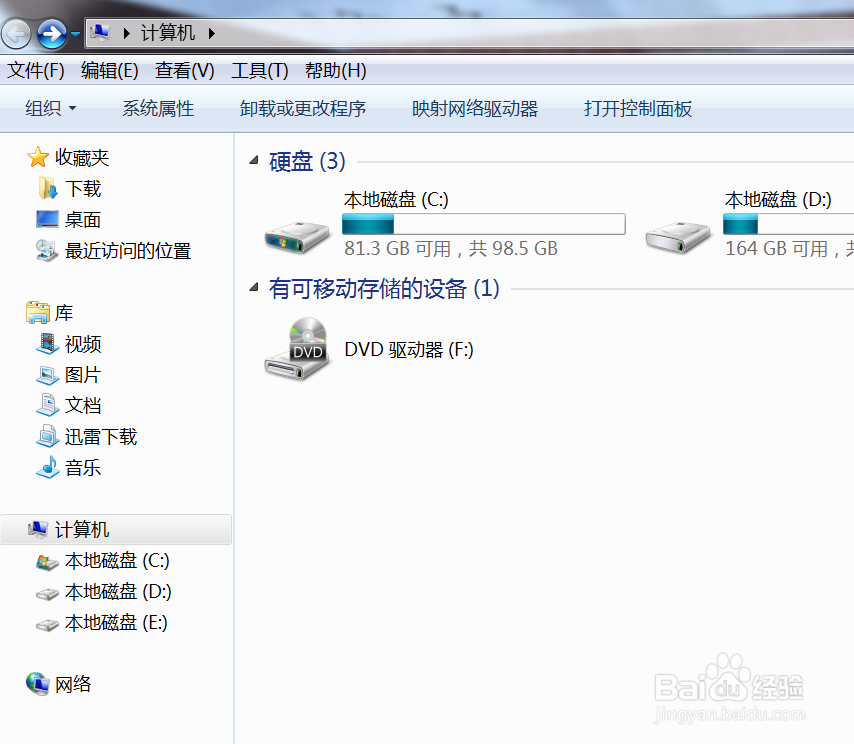Click 打开控制面板 toolbar button

click(638, 108)
